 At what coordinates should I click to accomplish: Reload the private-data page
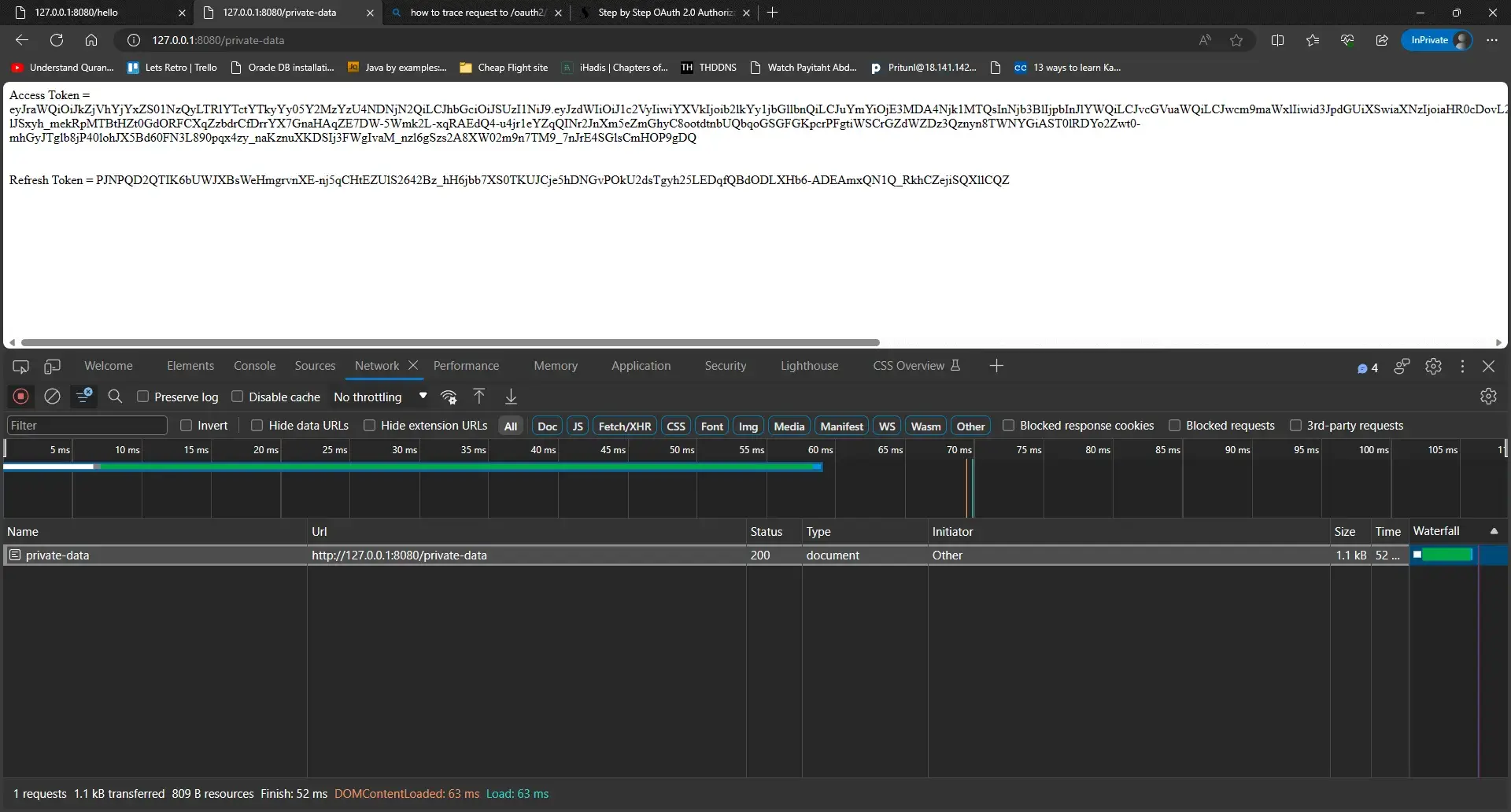[x=57, y=40]
